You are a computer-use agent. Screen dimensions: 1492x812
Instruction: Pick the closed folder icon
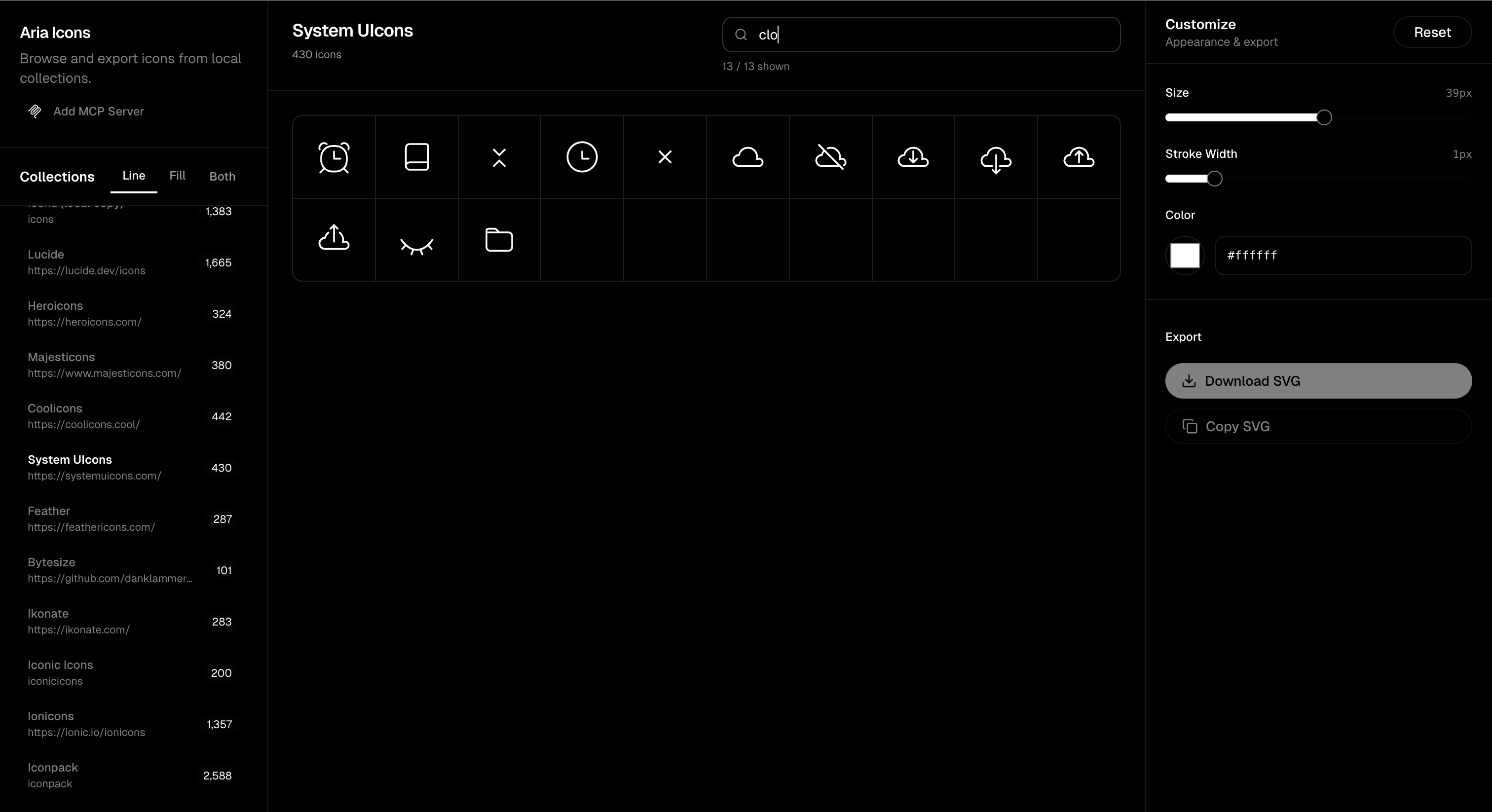tap(499, 240)
